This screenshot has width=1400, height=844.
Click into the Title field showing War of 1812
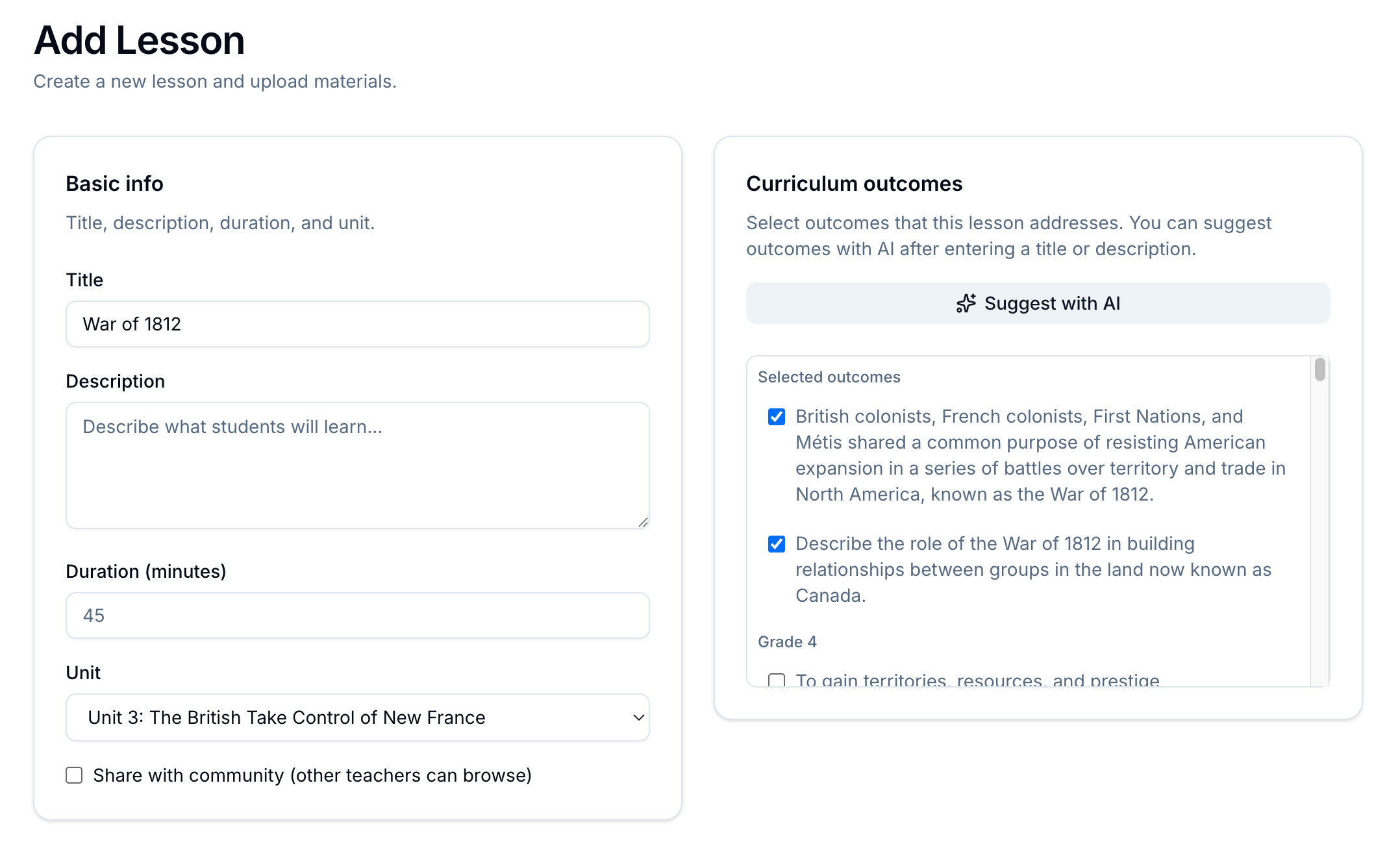coord(357,324)
